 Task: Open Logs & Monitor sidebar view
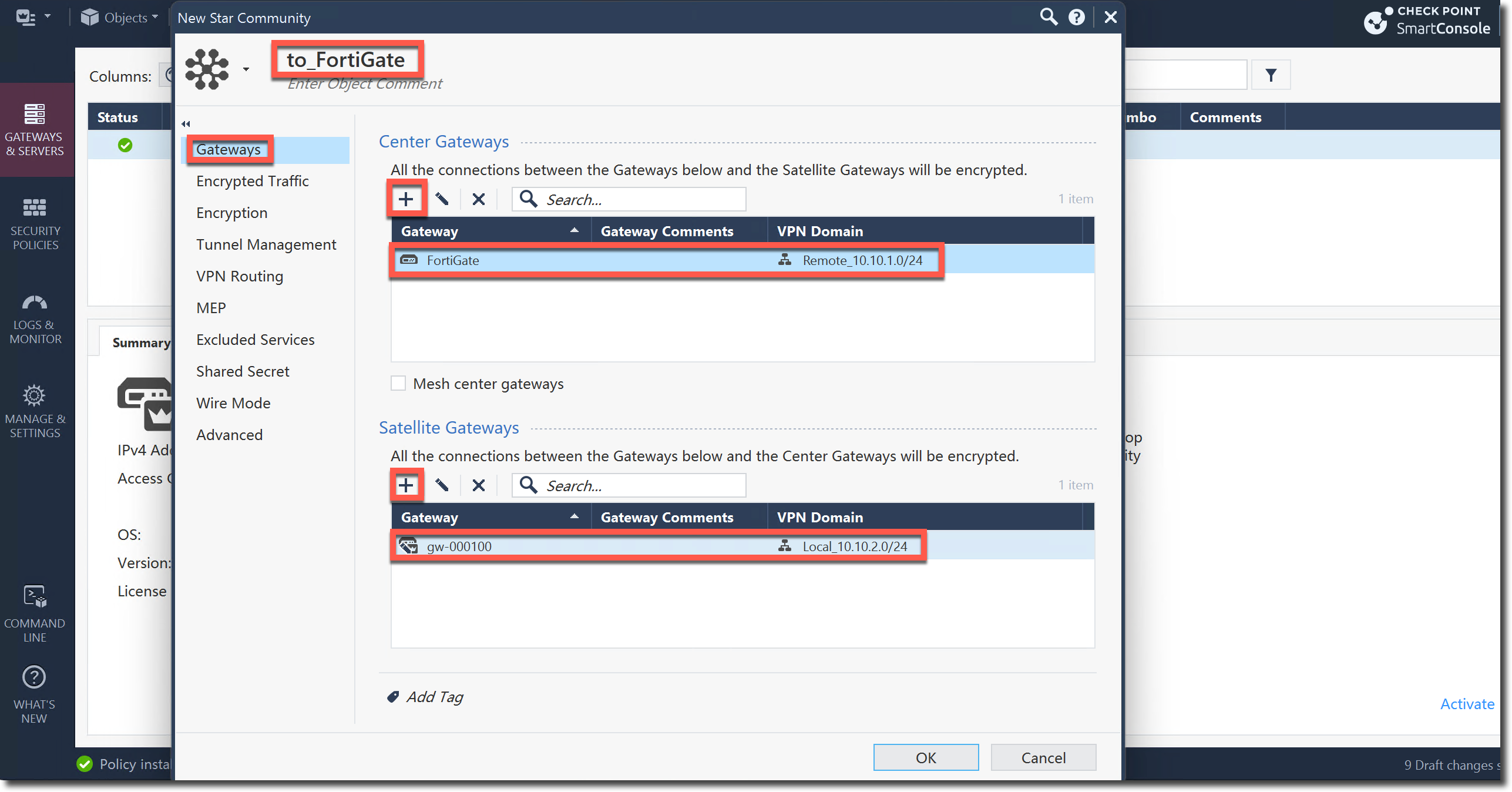[x=35, y=319]
